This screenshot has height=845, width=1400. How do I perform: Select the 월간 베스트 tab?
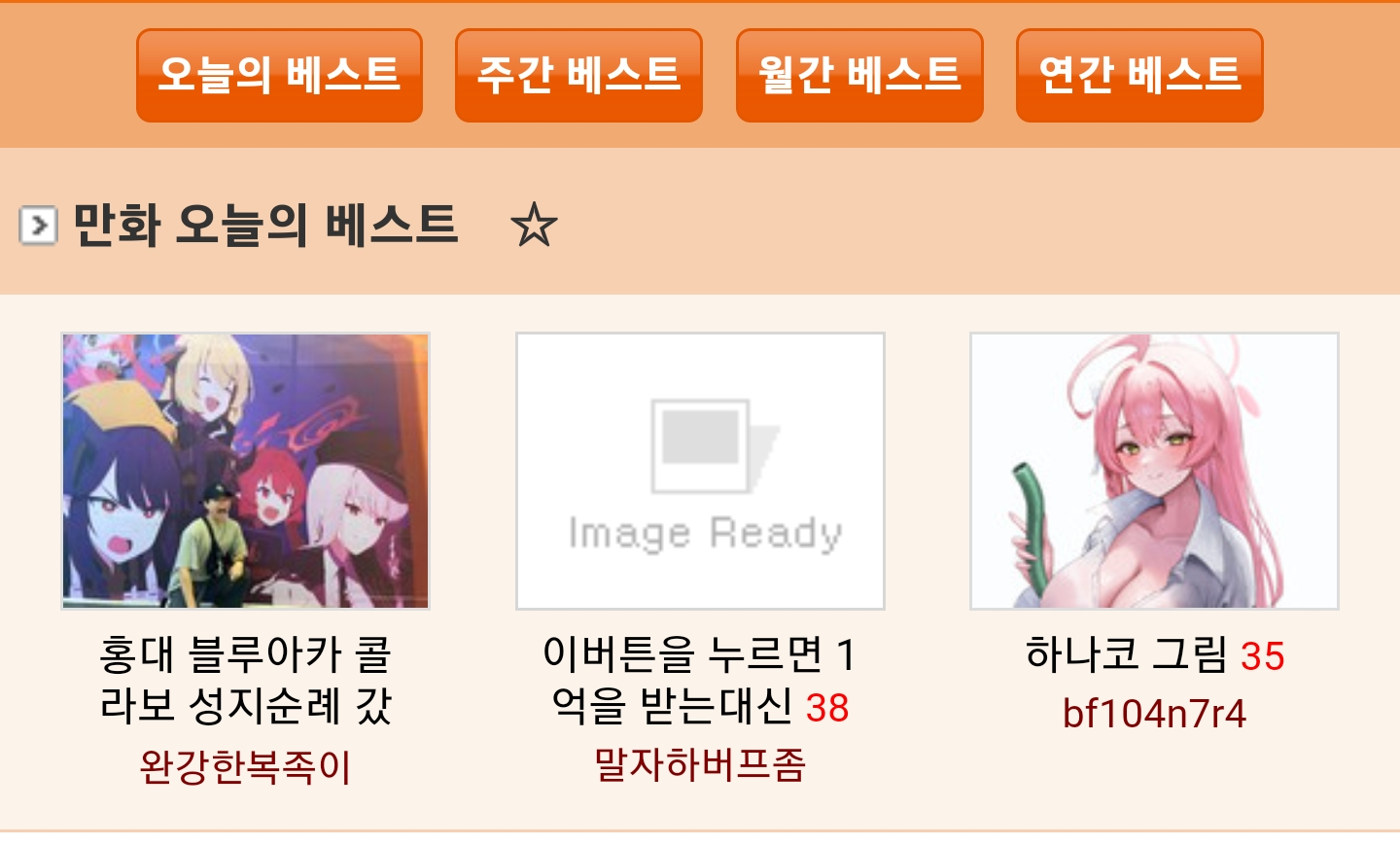point(859,75)
